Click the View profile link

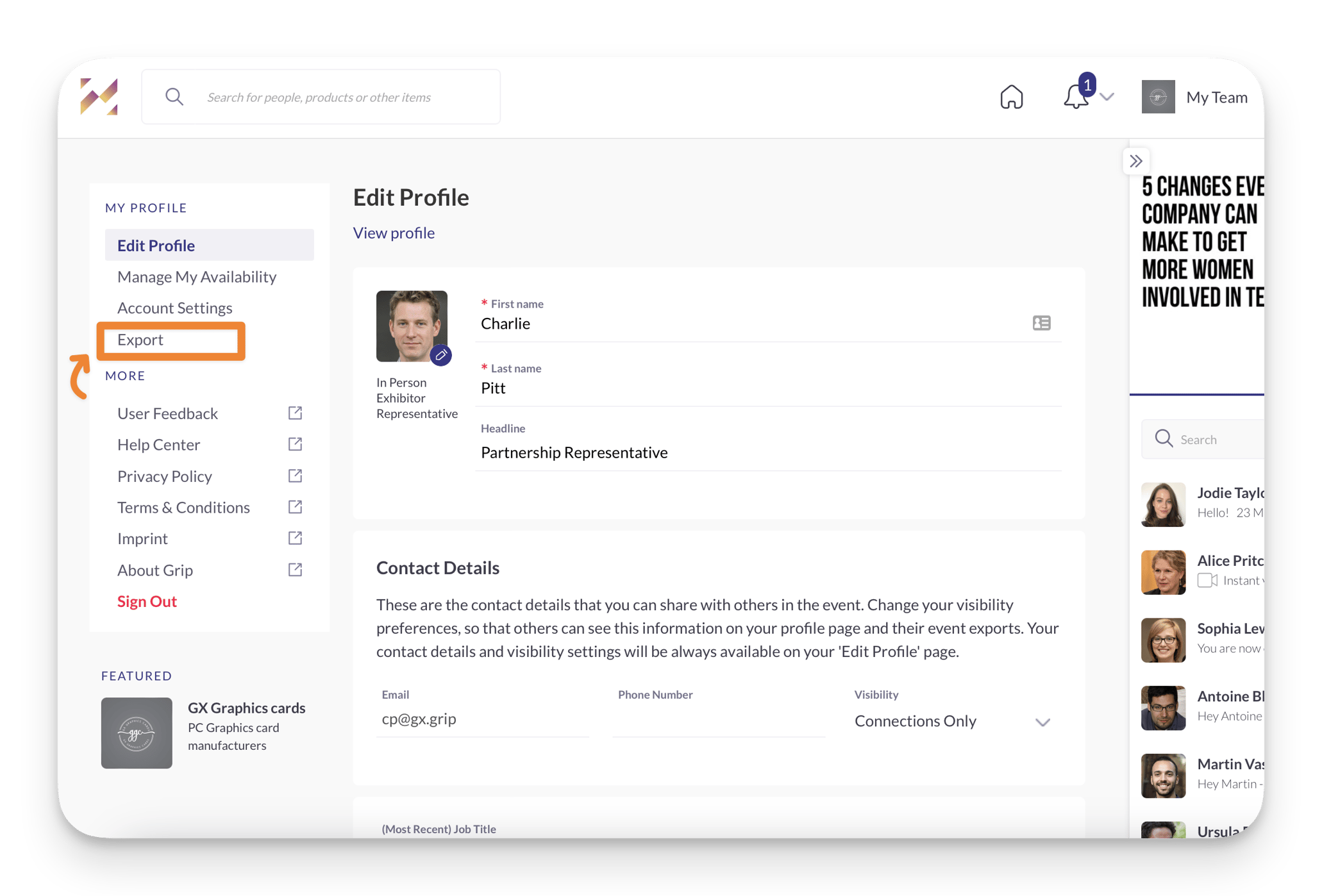coord(394,233)
